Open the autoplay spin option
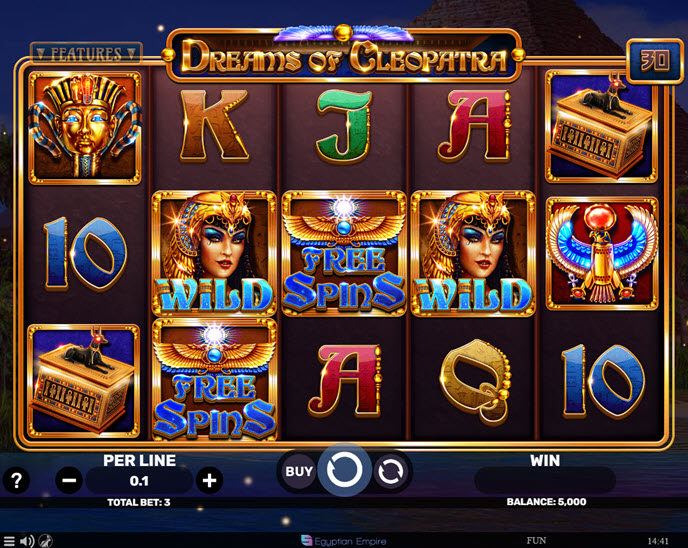The width and height of the screenshot is (688, 548). (x=390, y=472)
